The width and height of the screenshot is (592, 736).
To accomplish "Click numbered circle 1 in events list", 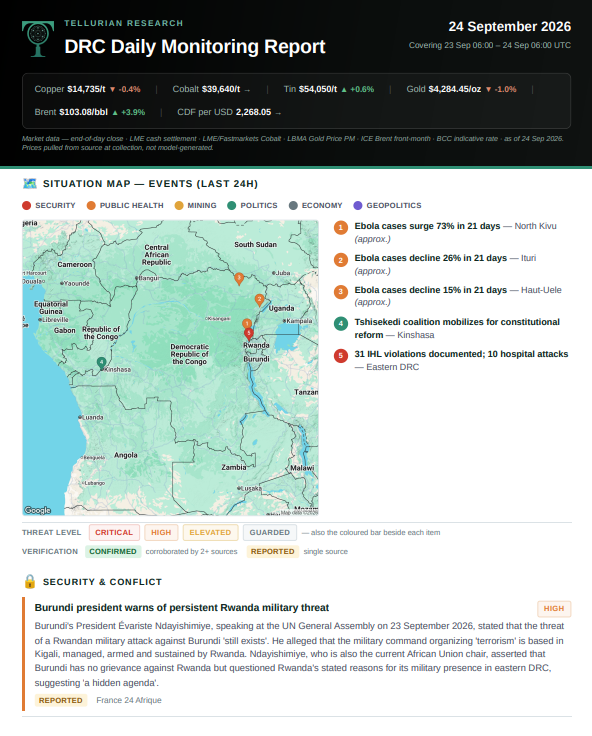I will pos(341,228).
